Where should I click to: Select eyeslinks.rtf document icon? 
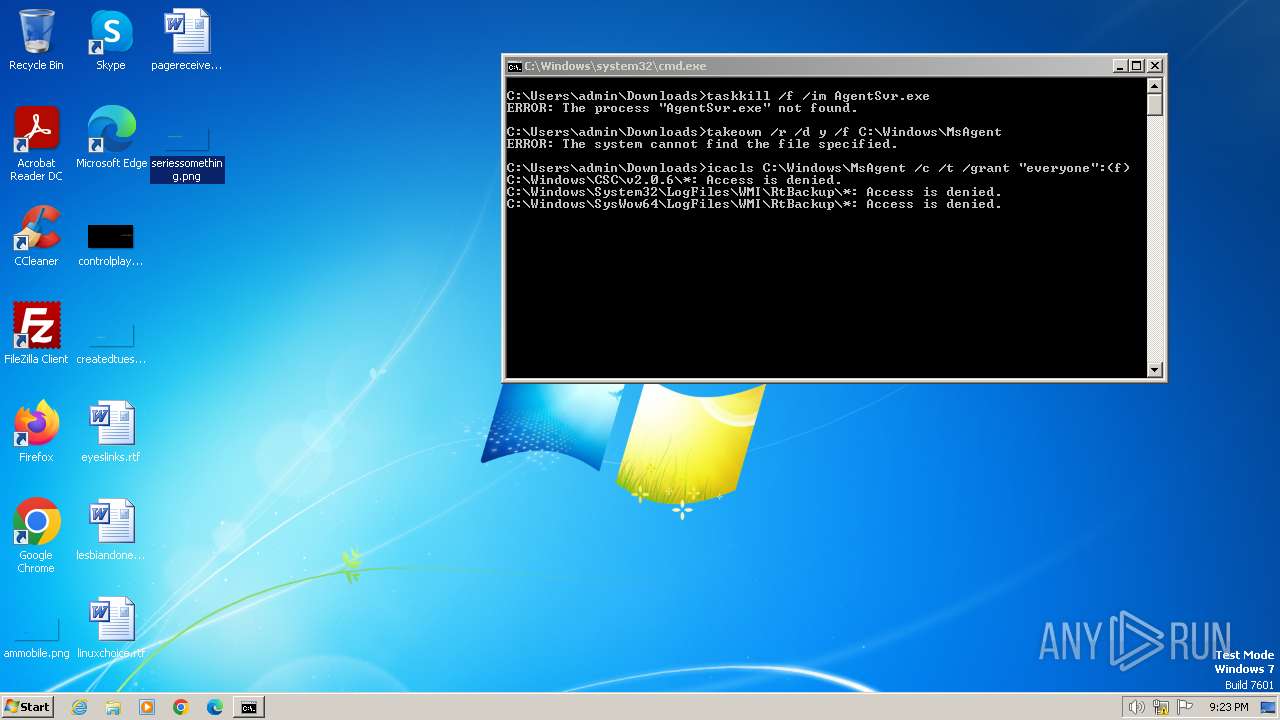coord(110,432)
